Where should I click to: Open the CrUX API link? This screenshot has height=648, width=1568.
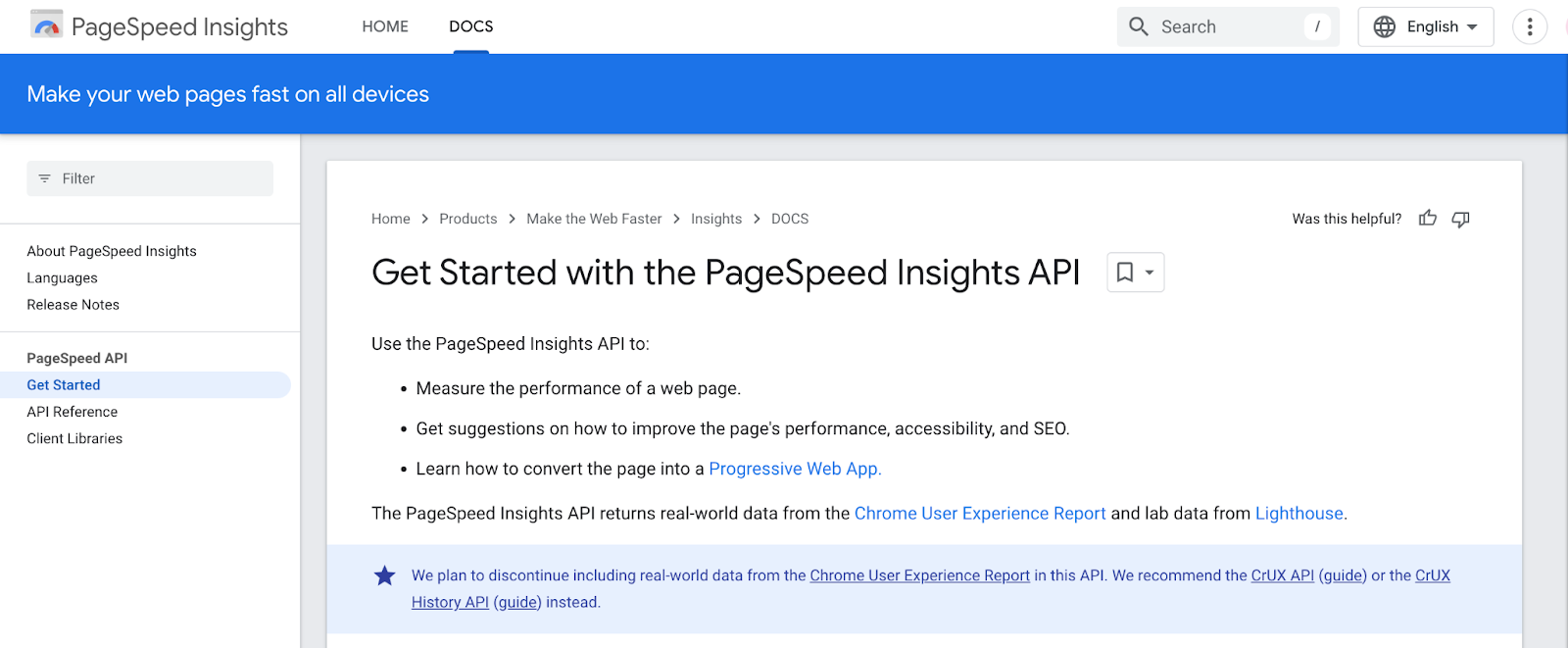coord(1282,575)
